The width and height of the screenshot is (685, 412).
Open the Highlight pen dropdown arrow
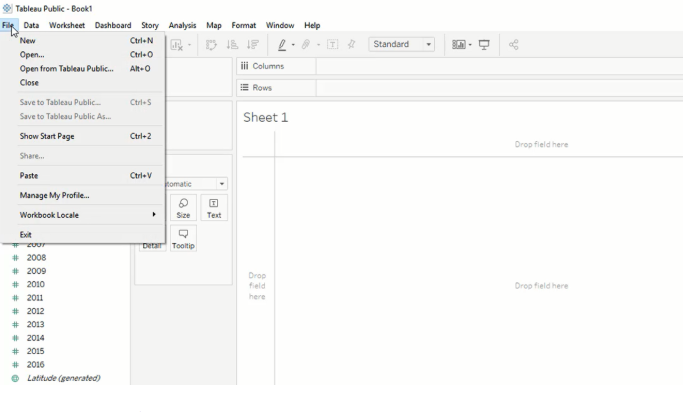pos(293,45)
